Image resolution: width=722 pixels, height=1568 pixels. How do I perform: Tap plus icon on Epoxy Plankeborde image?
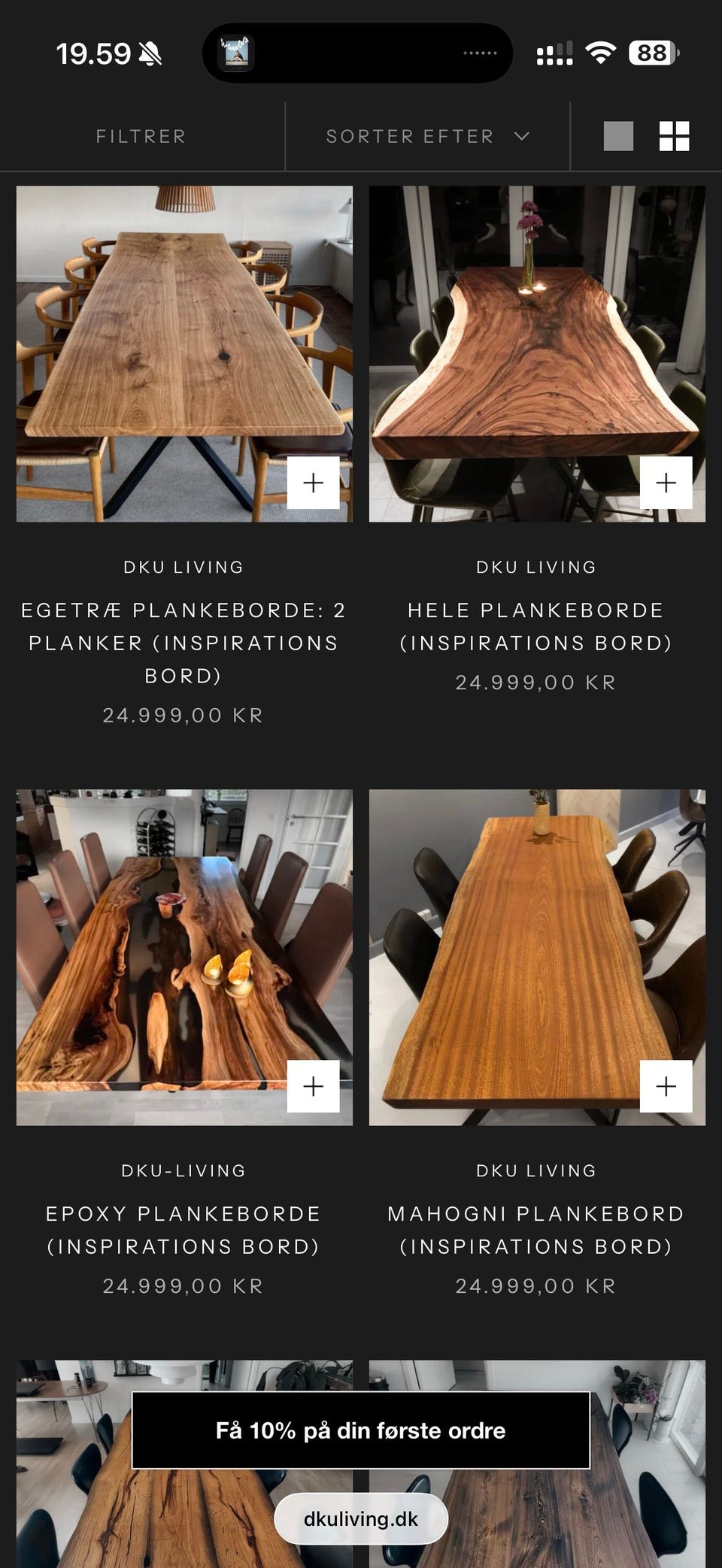[x=314, y=1086]
